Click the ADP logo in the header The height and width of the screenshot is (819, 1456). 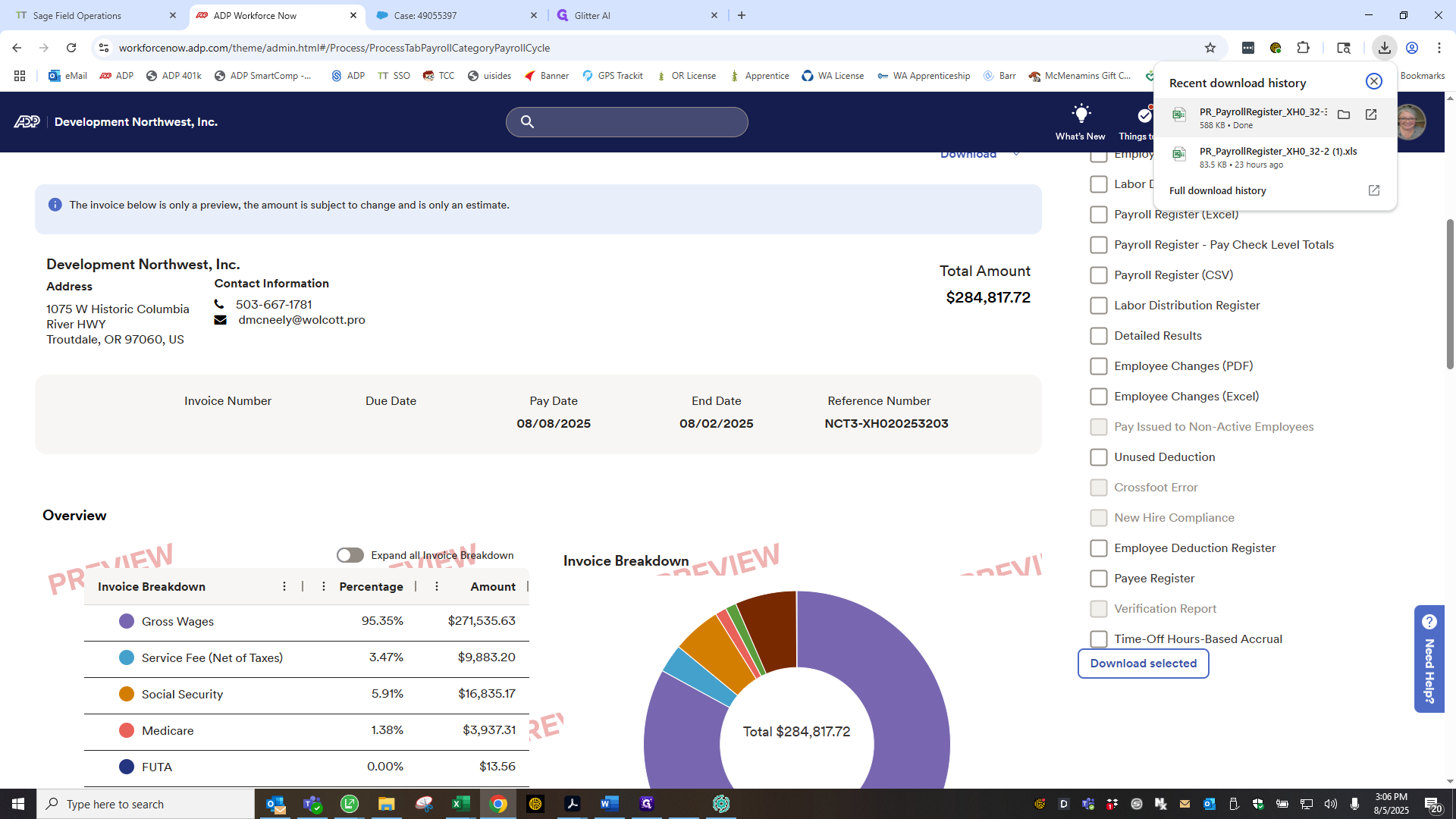tap(27, 122)
